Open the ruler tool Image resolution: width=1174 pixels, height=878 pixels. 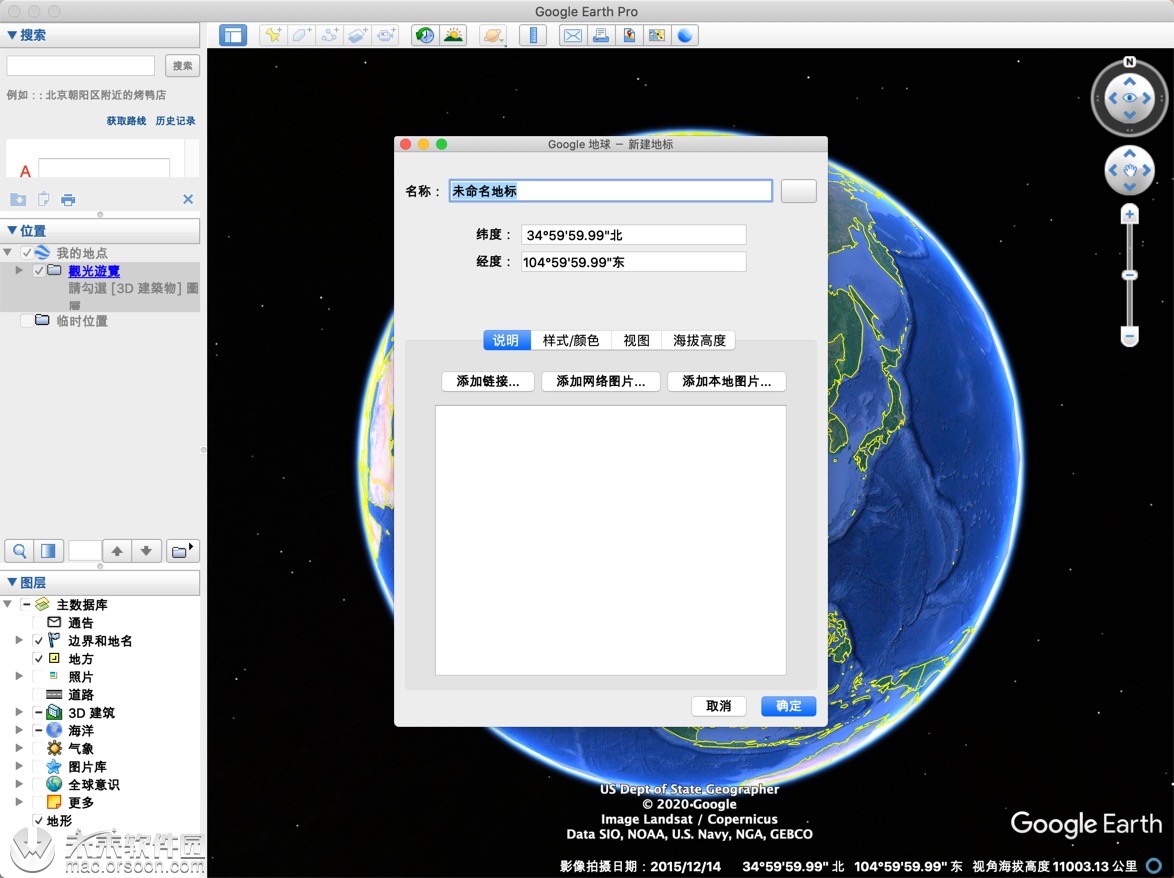[532, 35]
